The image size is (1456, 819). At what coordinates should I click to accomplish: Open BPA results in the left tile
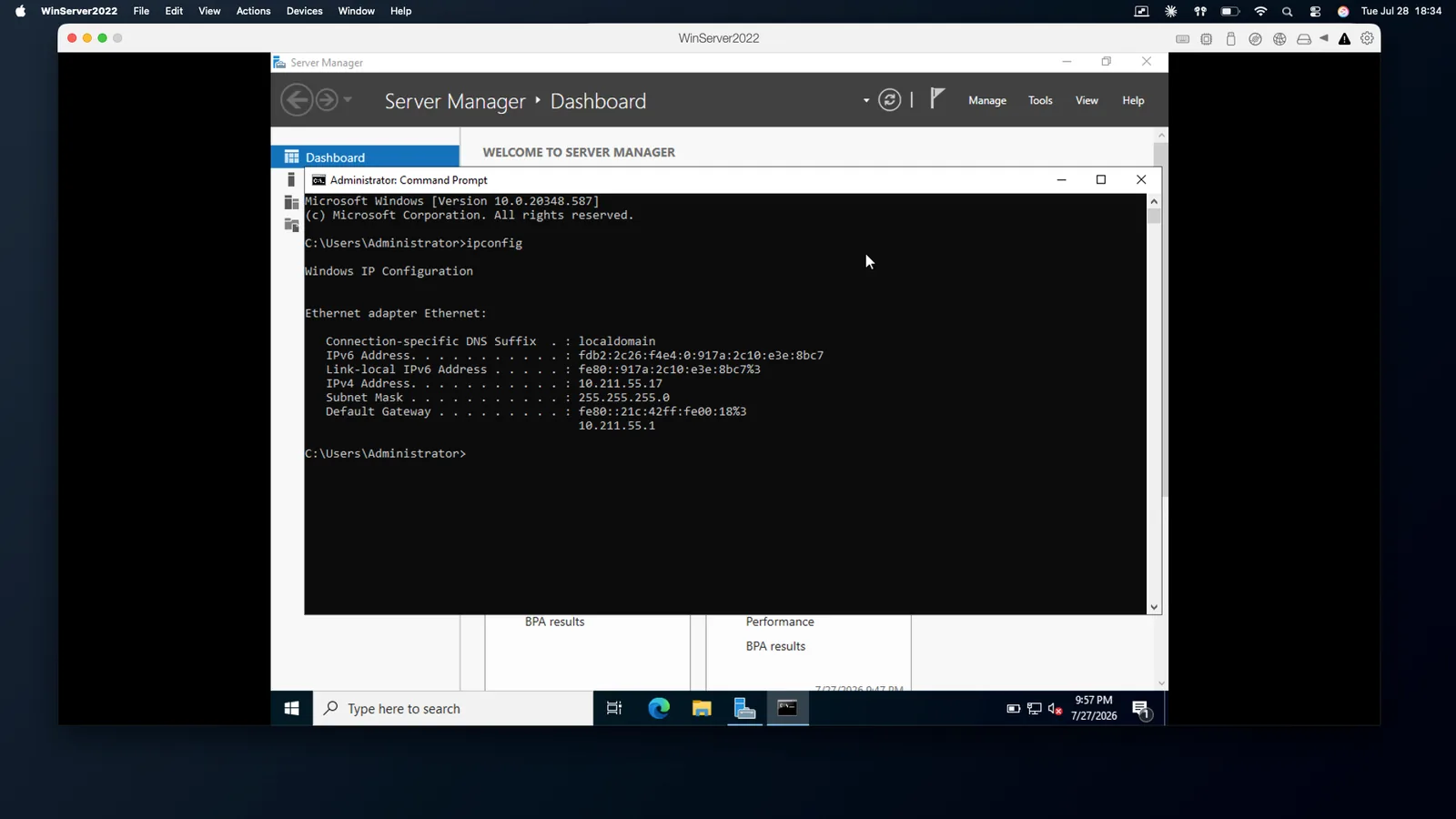point(554,622)
